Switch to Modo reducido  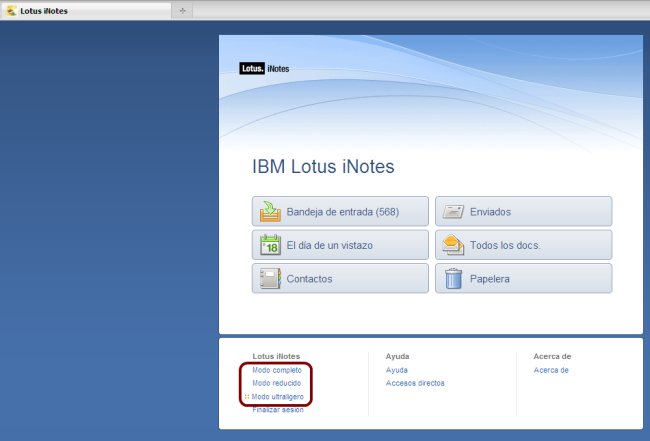(276, 383)
